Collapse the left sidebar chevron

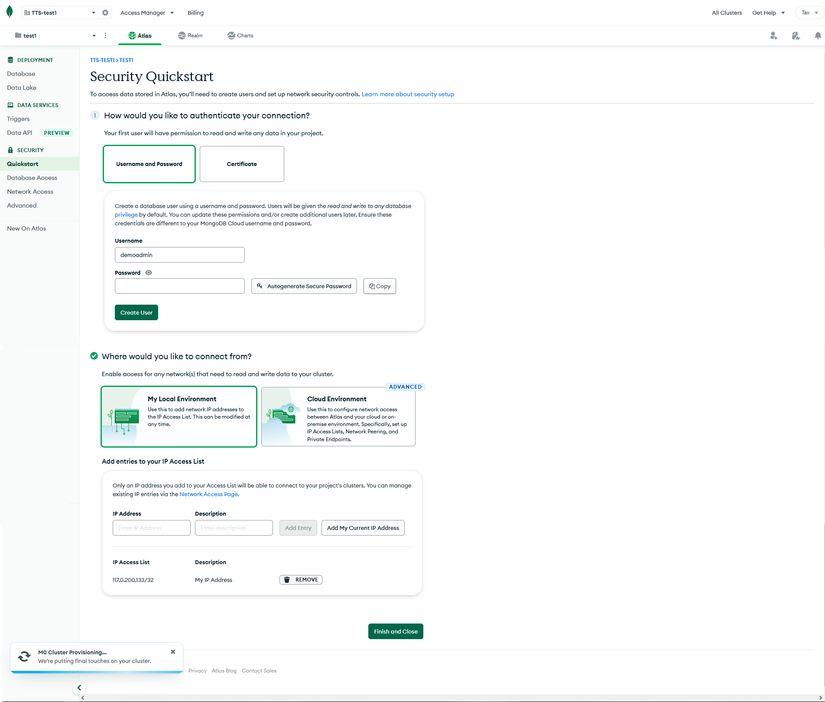(79, 687)
